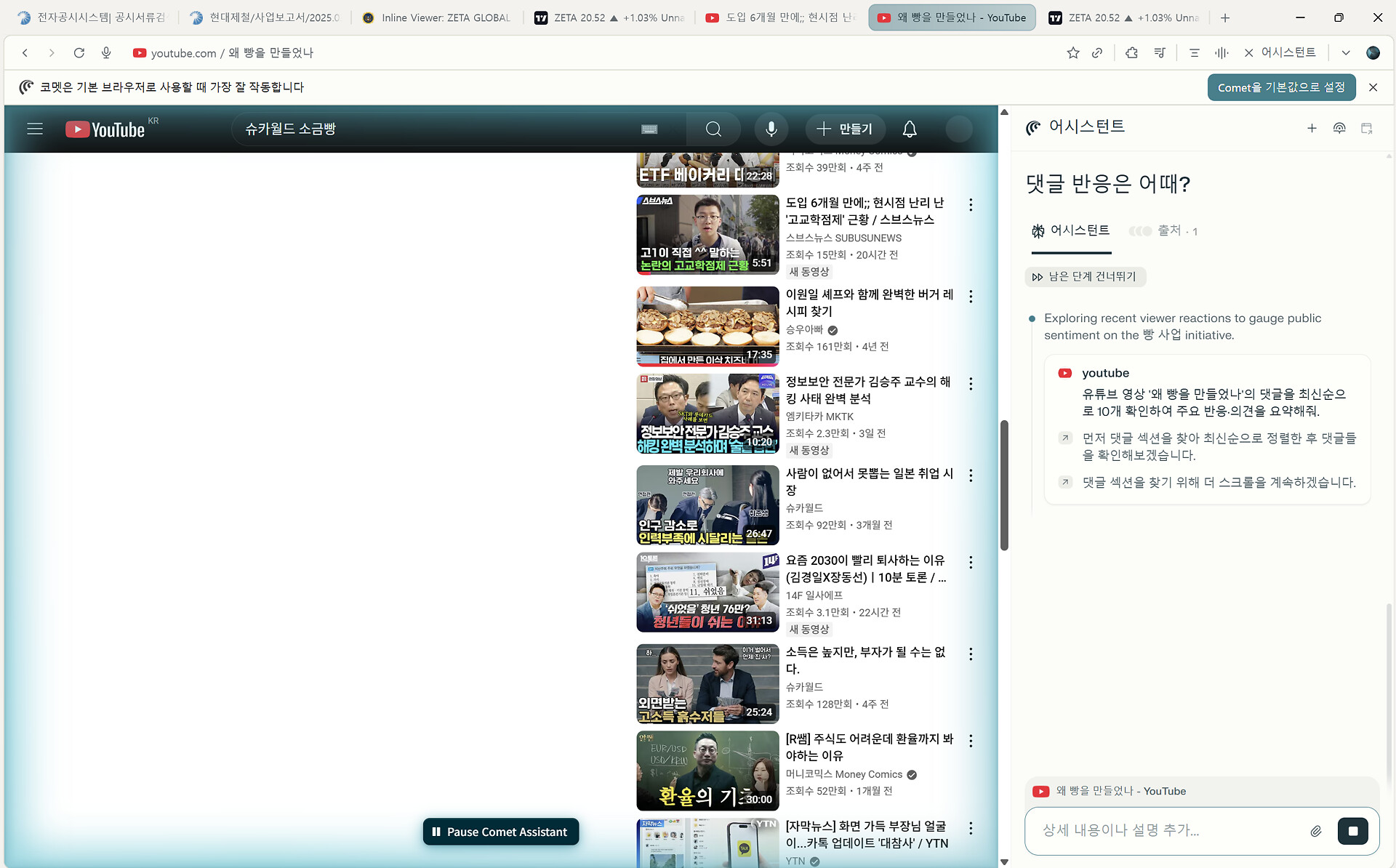This screenshot has height=868, width=1396.
Task: Open options menu for 이원일 셰프 burger video
Action: pyautogui.click(x=971, y=297)
